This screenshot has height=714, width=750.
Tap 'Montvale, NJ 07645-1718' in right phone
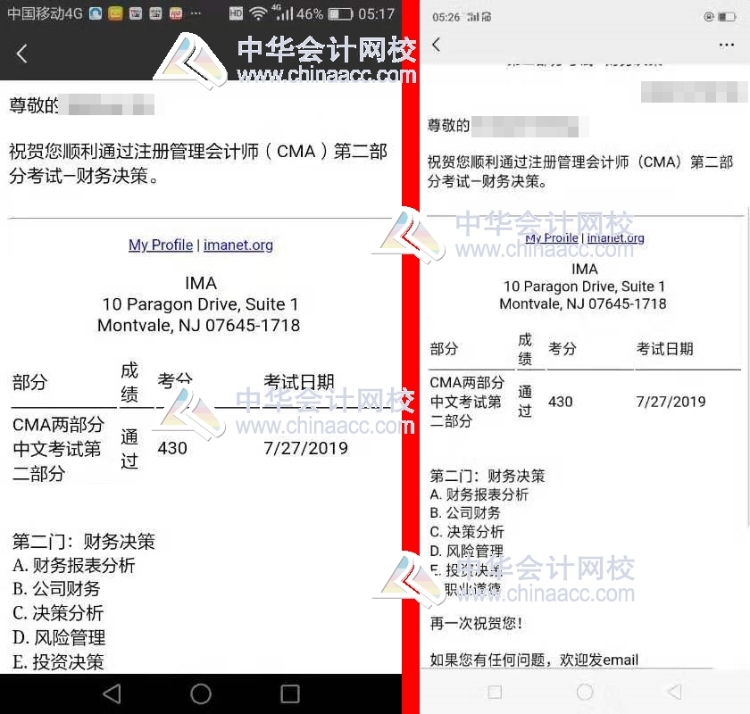coord(583,304)
